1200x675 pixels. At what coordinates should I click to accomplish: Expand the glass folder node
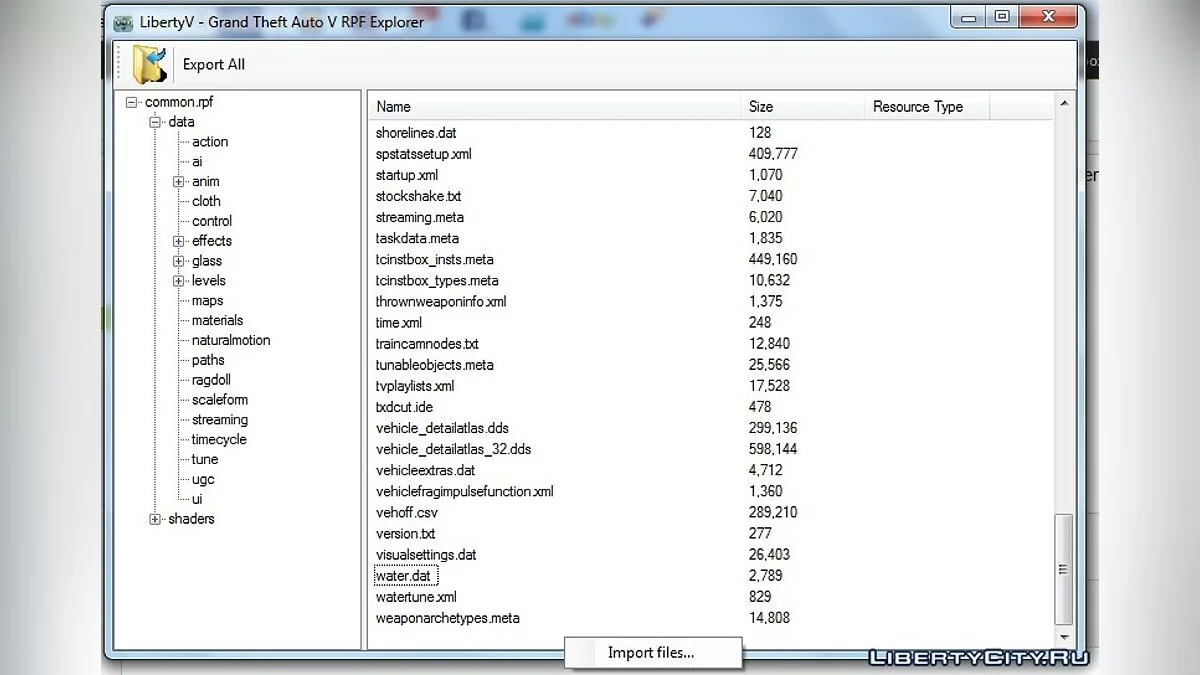179,261
